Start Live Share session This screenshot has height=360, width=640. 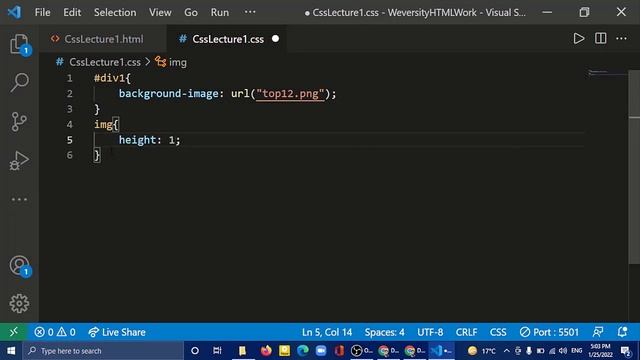(x=117, y=332)
